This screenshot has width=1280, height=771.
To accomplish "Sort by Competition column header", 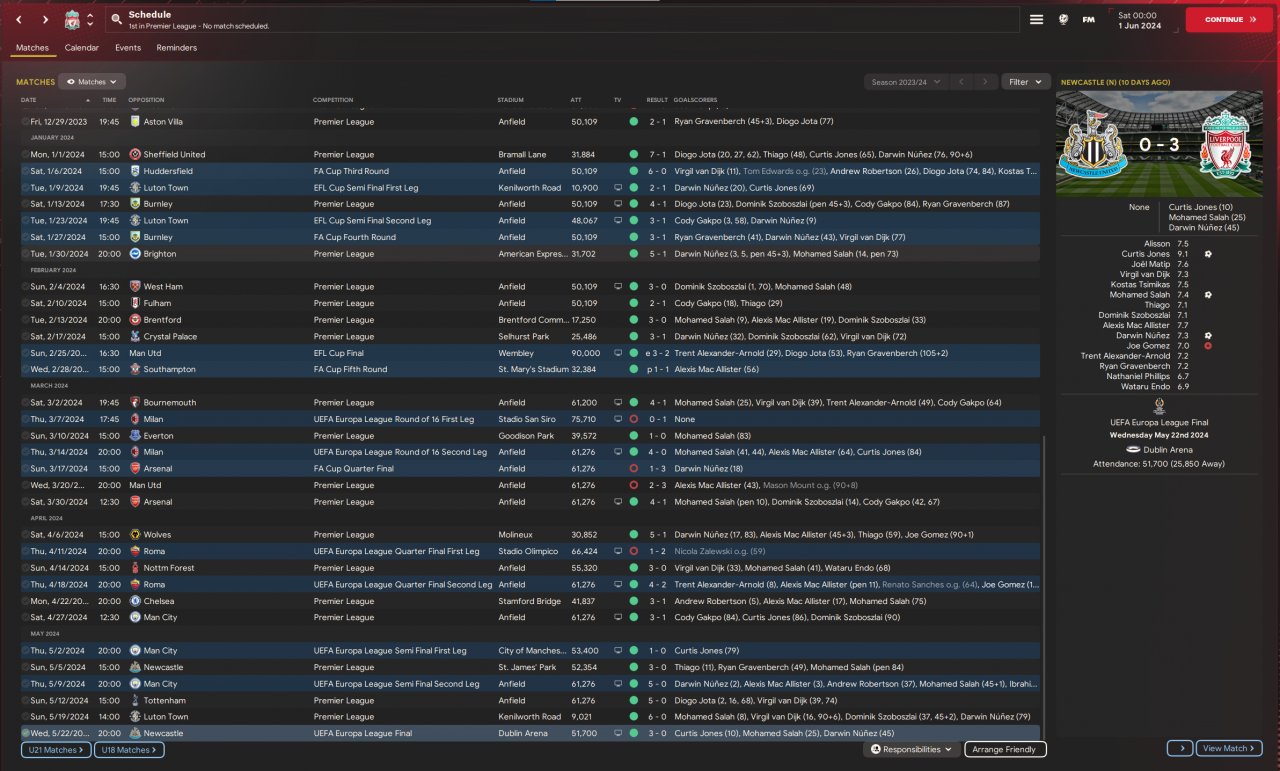I will coord(333,100).
